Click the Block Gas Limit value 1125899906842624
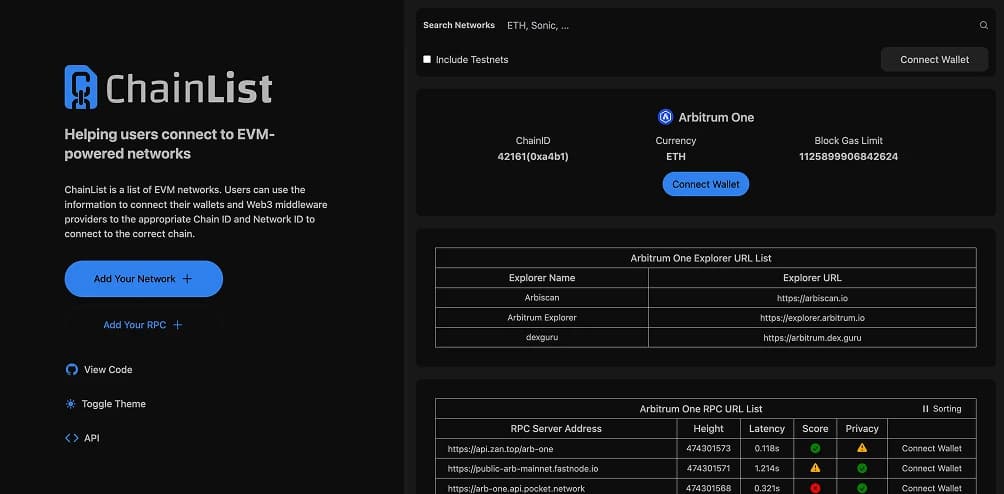This screenshot has height=494, width=1004. click(x=848, y=156)
